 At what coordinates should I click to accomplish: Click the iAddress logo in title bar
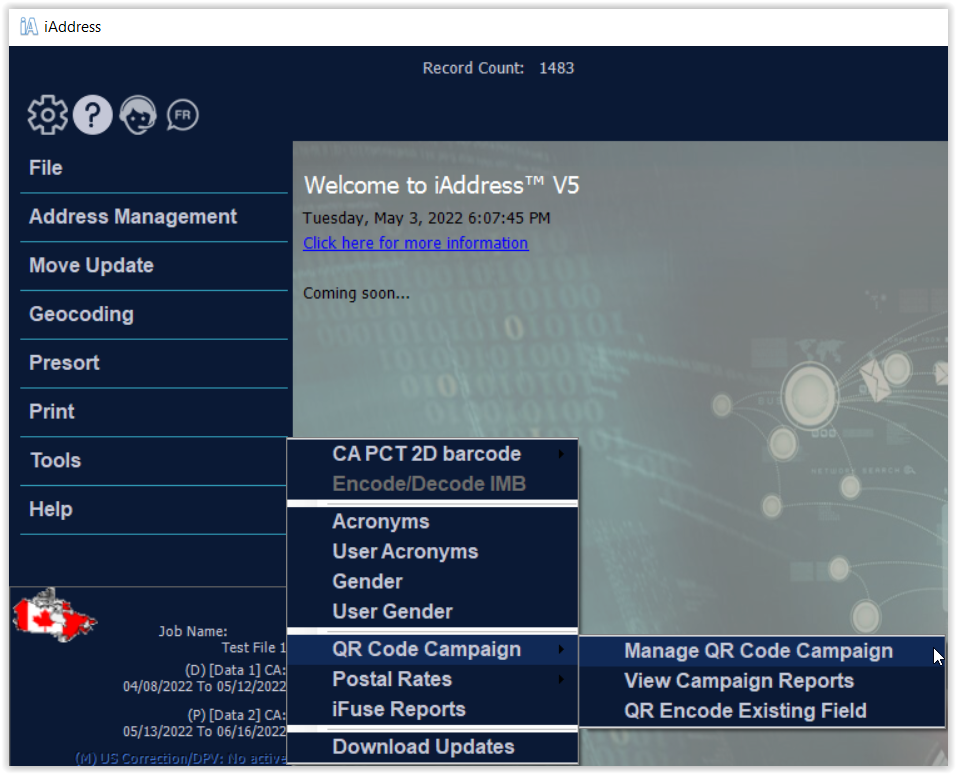(29, 27)
